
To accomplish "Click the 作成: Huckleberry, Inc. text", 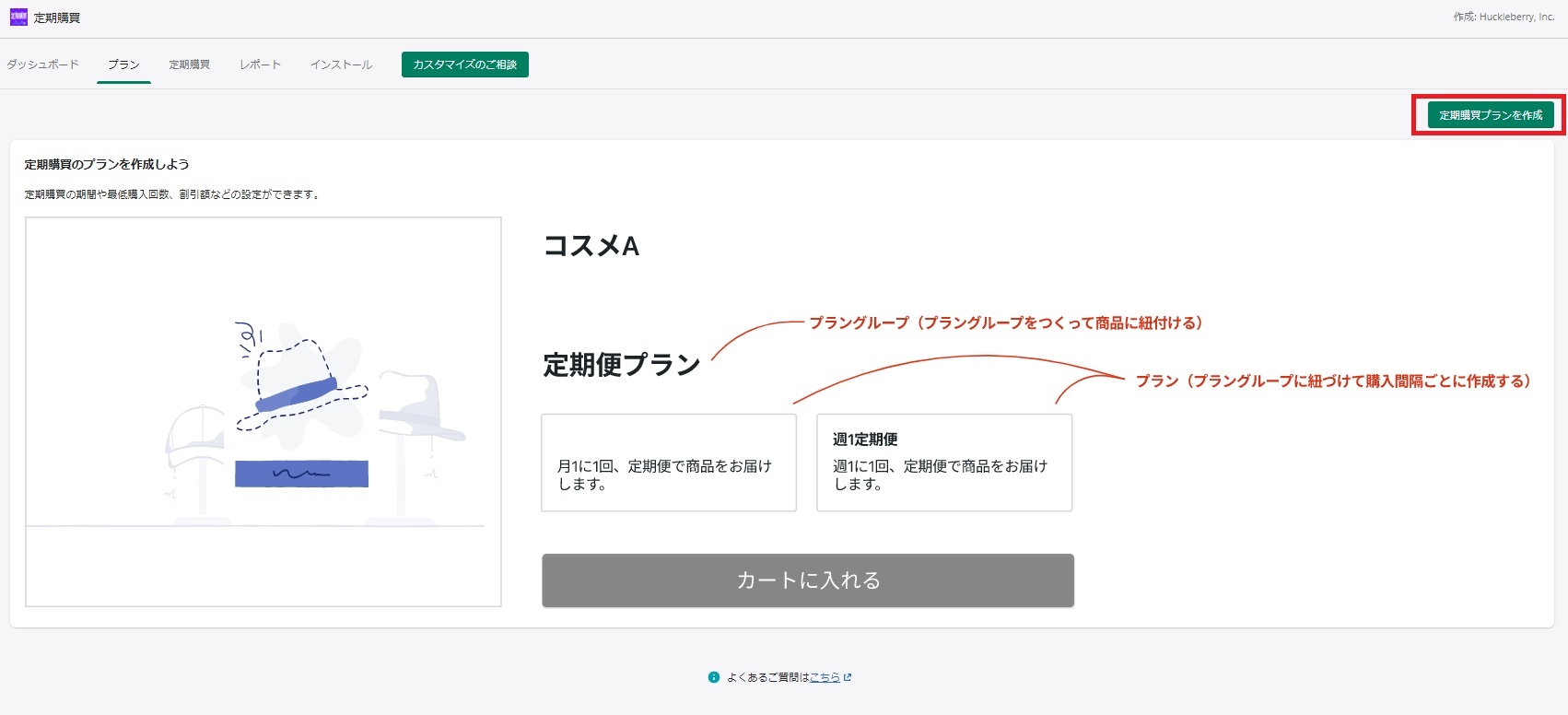I will [1504, 17].
